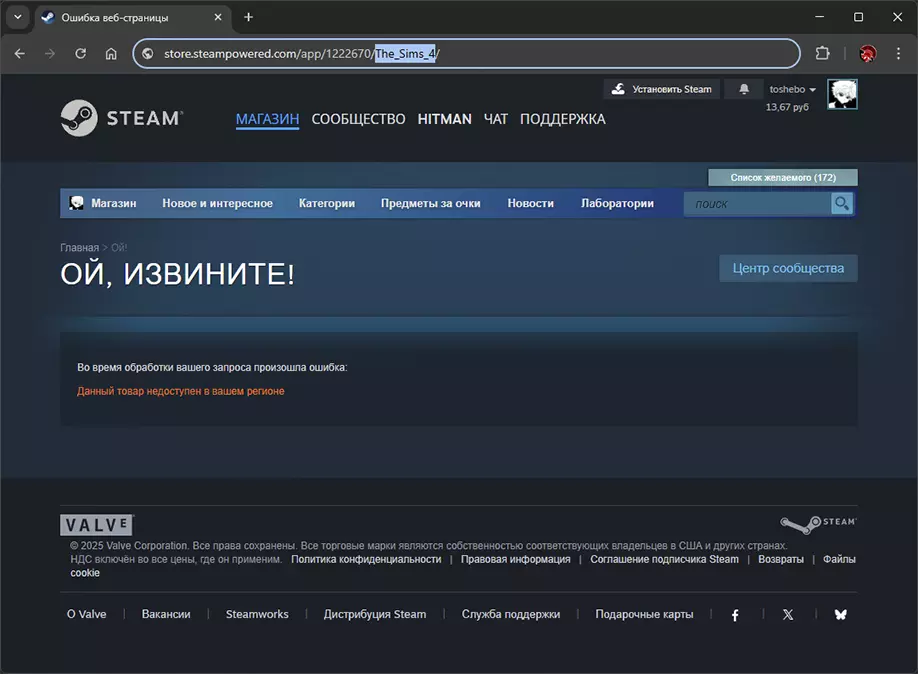Open Правовая информация link
Screen dimensions: 918x674
[x=515, y=559]
